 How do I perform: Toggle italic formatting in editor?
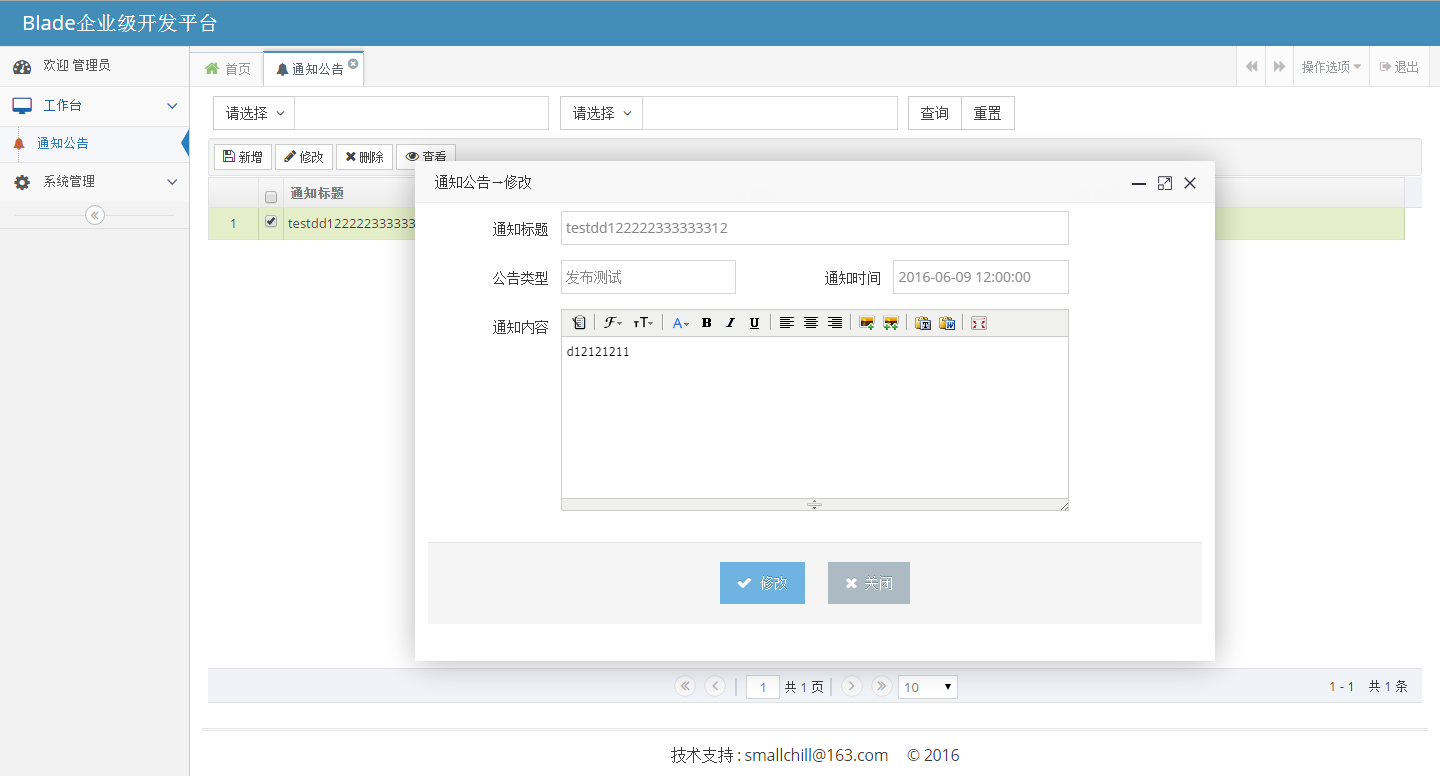point(730,323)
